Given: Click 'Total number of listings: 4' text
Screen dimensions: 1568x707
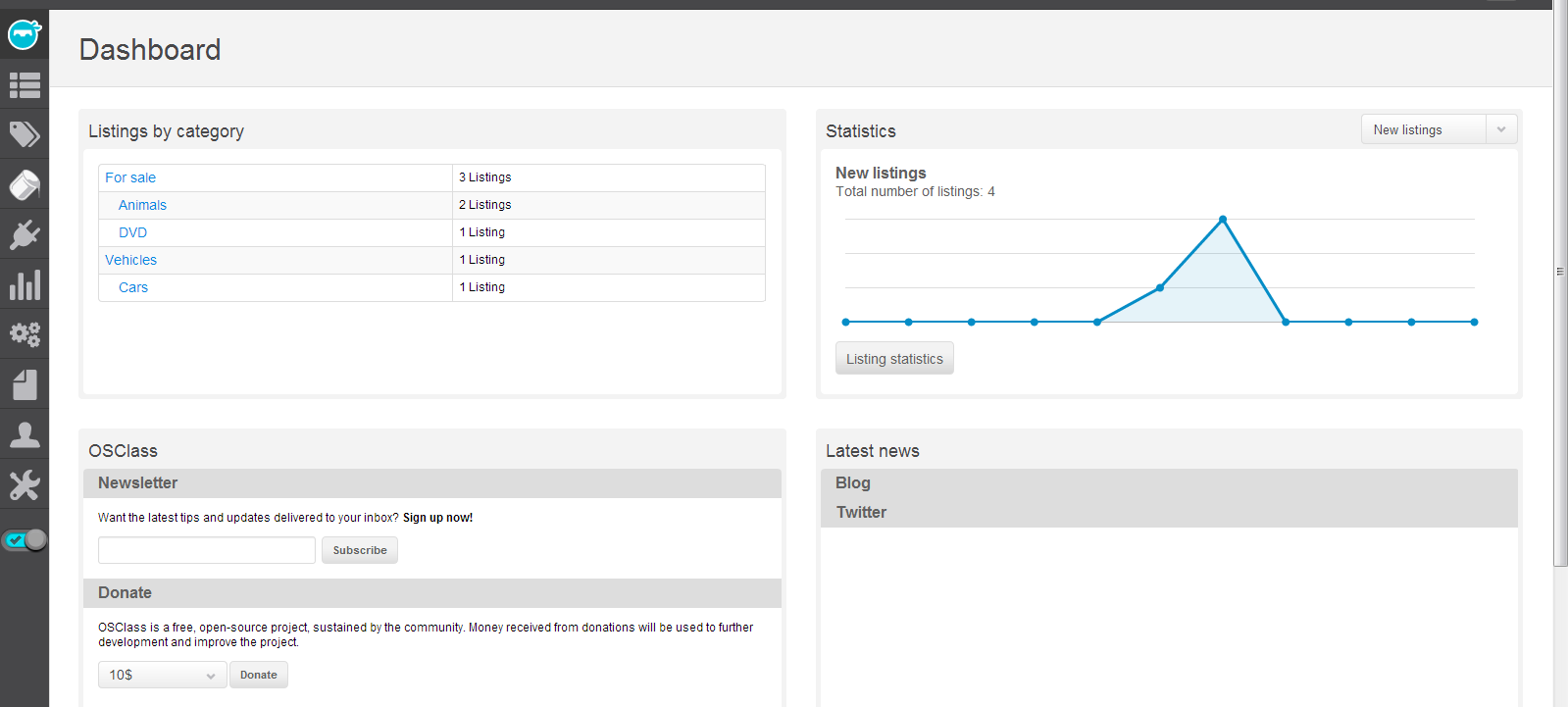Looking at the screenshot, I should [915, 191].
